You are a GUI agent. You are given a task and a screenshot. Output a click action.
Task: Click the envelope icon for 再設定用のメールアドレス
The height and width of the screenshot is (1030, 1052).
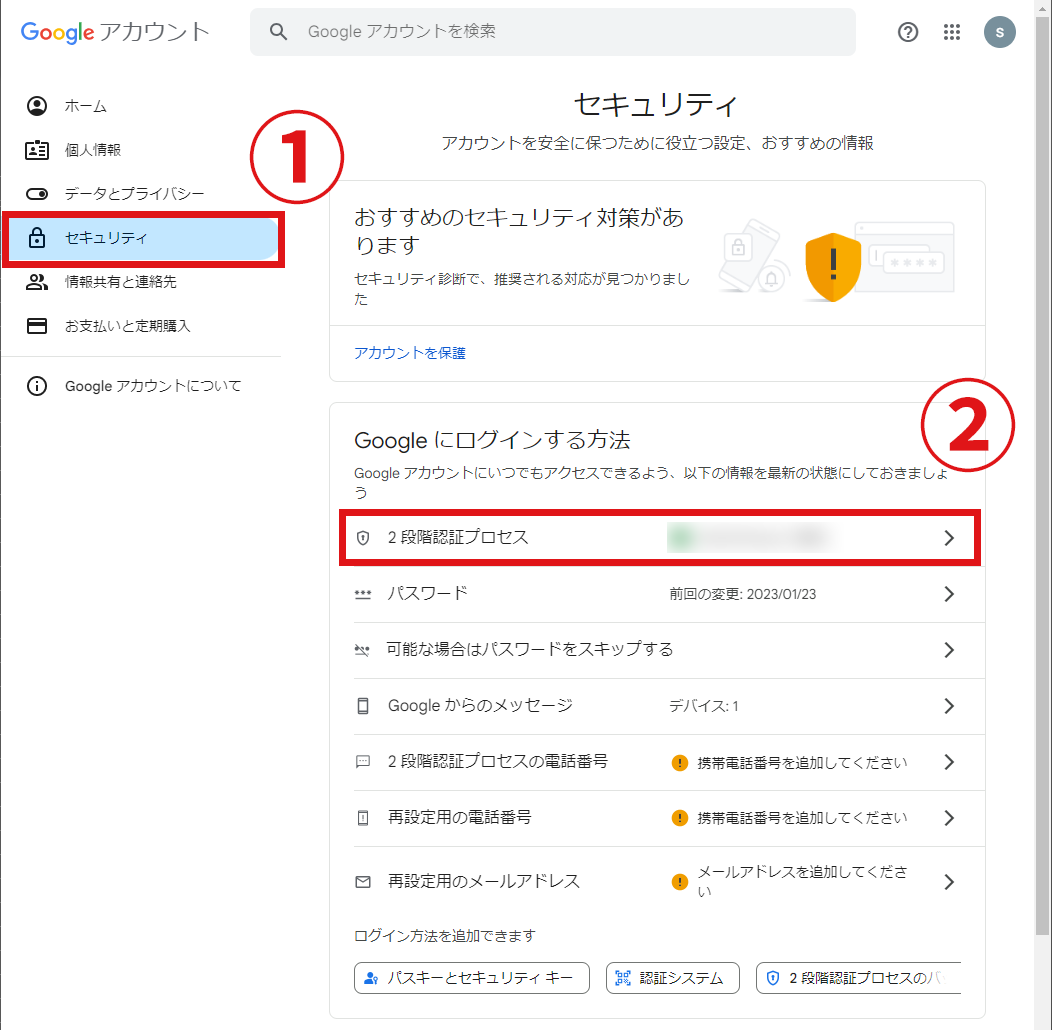point(363,882)
